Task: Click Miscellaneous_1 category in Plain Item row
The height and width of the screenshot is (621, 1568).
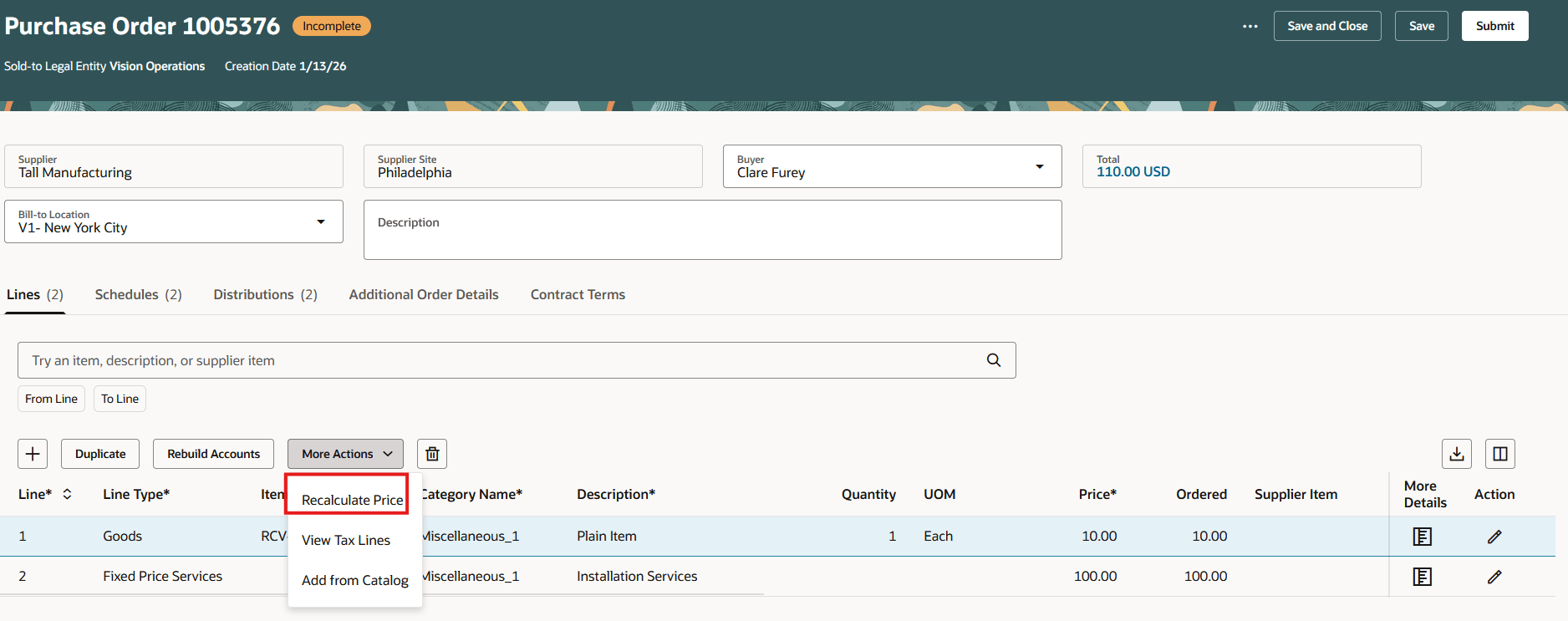Action: [471, 537]
